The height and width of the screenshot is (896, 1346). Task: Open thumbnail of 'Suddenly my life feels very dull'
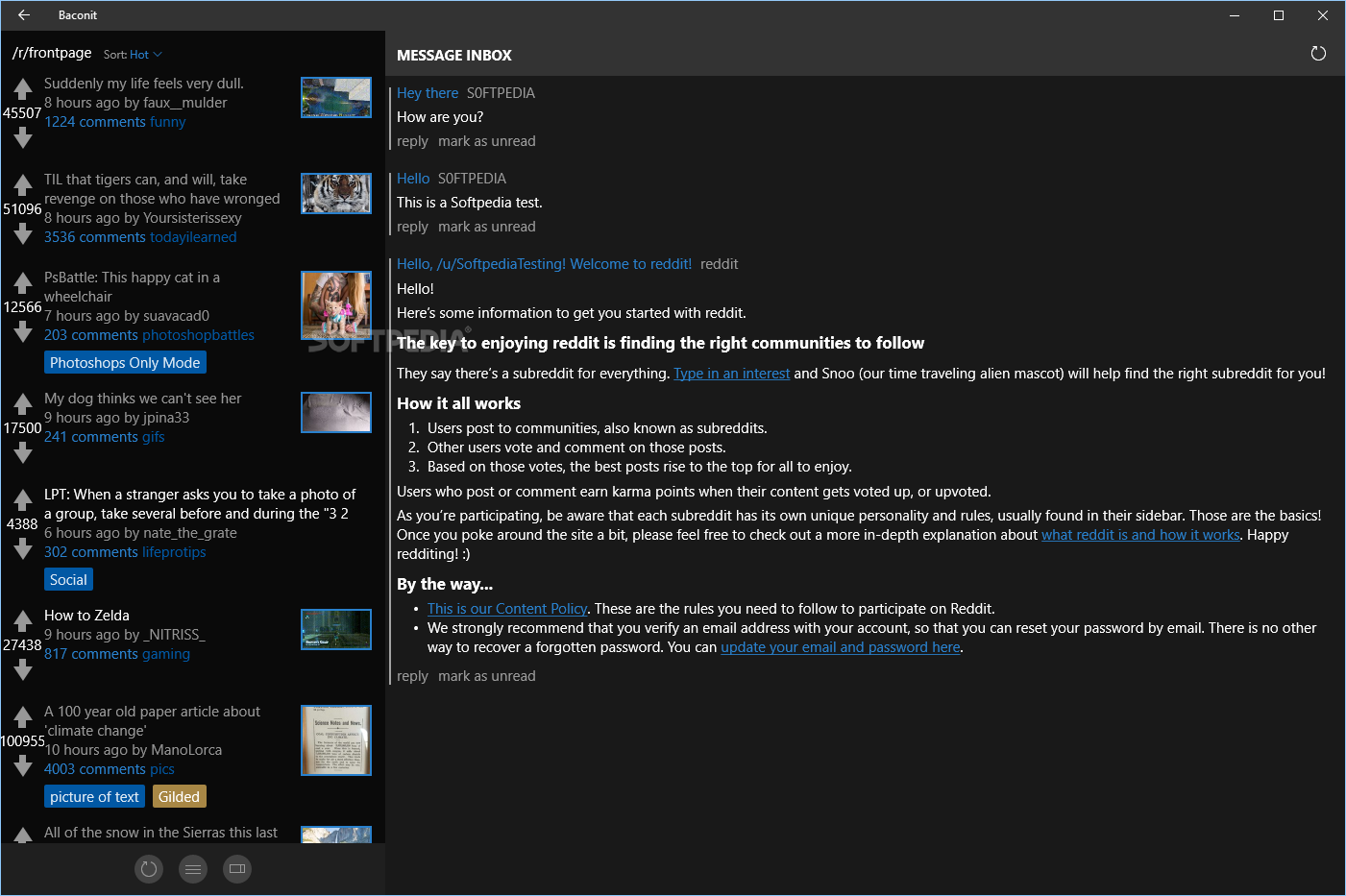pyautogui.click(x=336, y=98)
